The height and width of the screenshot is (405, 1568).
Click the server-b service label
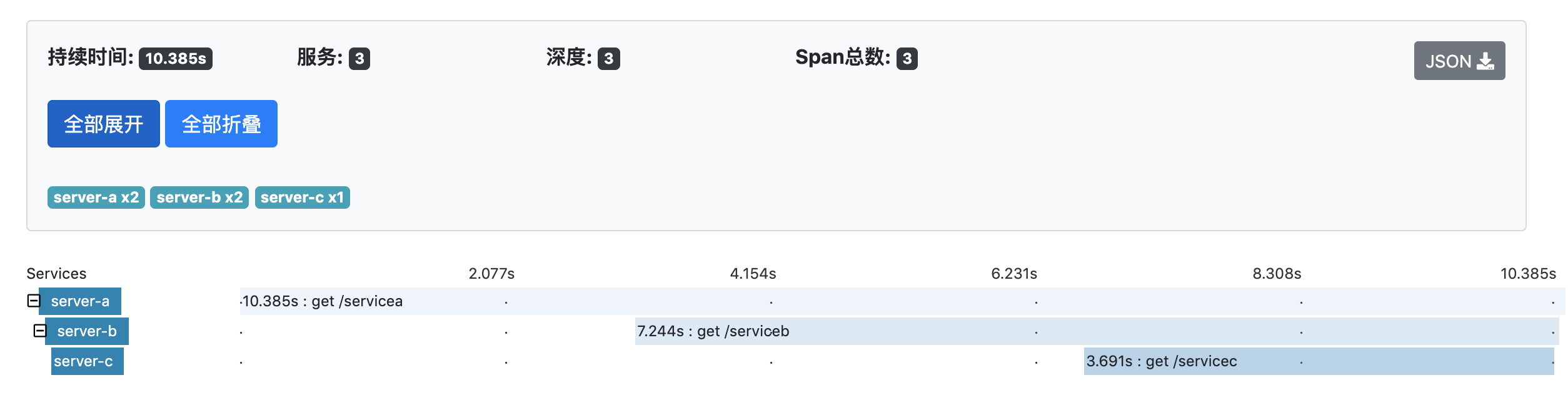point(87,331)
